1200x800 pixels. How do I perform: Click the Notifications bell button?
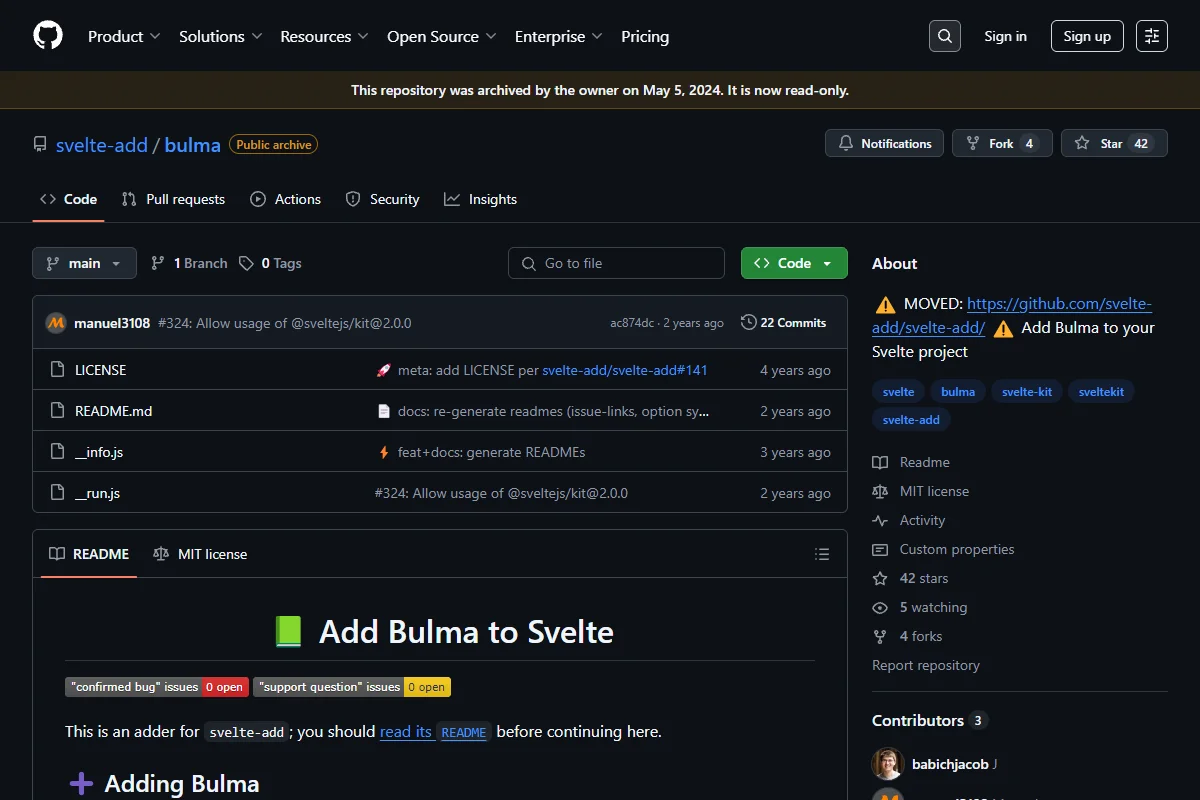click(x=885, y=144)
